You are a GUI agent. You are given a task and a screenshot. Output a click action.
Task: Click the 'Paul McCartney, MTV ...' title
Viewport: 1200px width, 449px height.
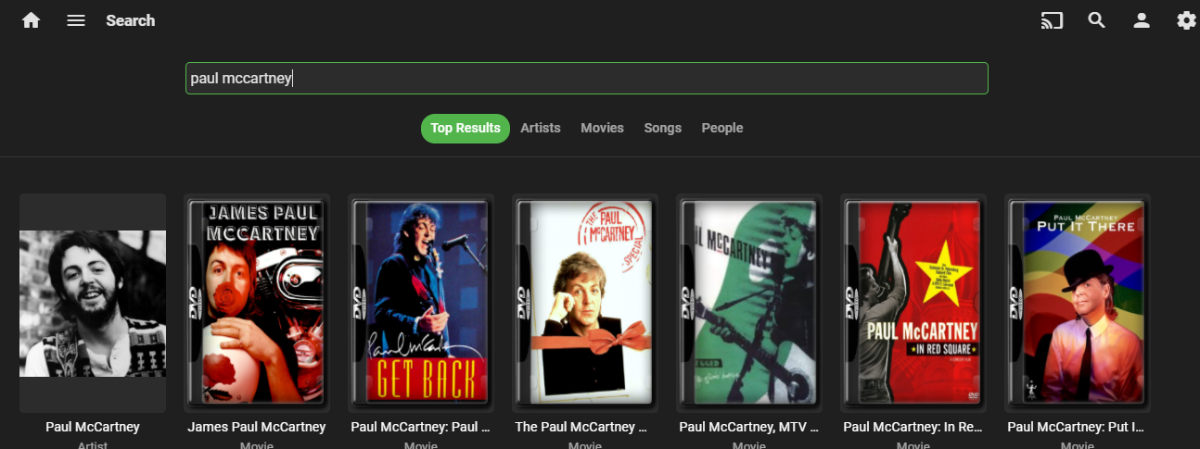tap(749, 427)
